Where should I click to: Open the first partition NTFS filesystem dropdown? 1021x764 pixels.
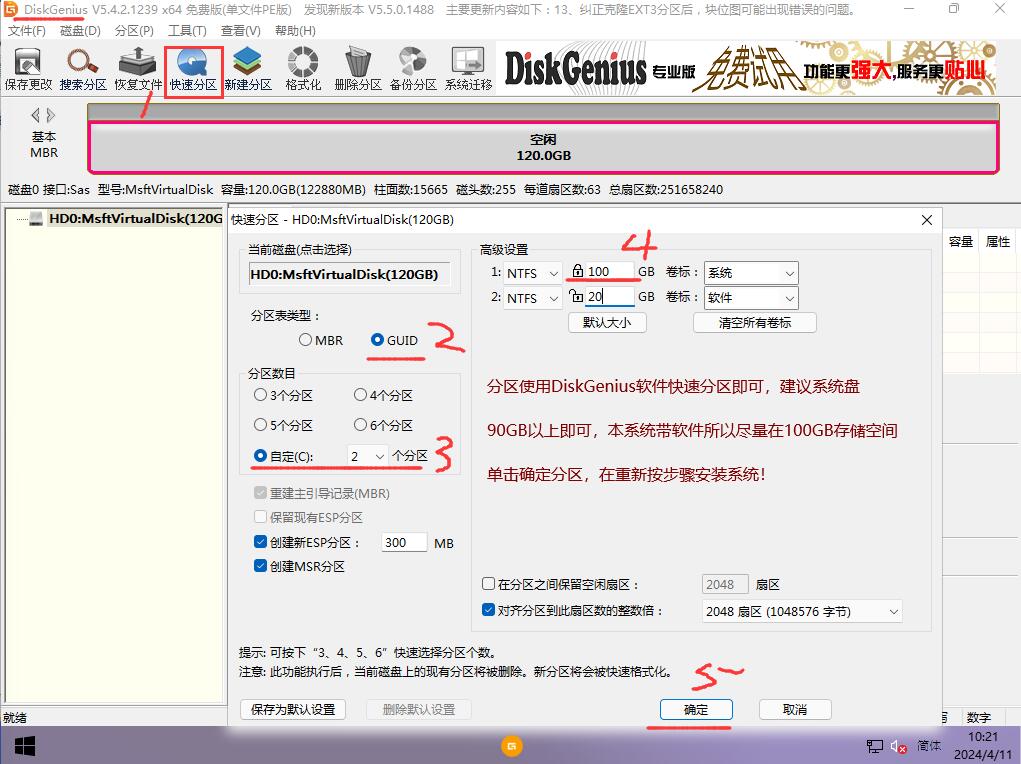tap(532, 273)
